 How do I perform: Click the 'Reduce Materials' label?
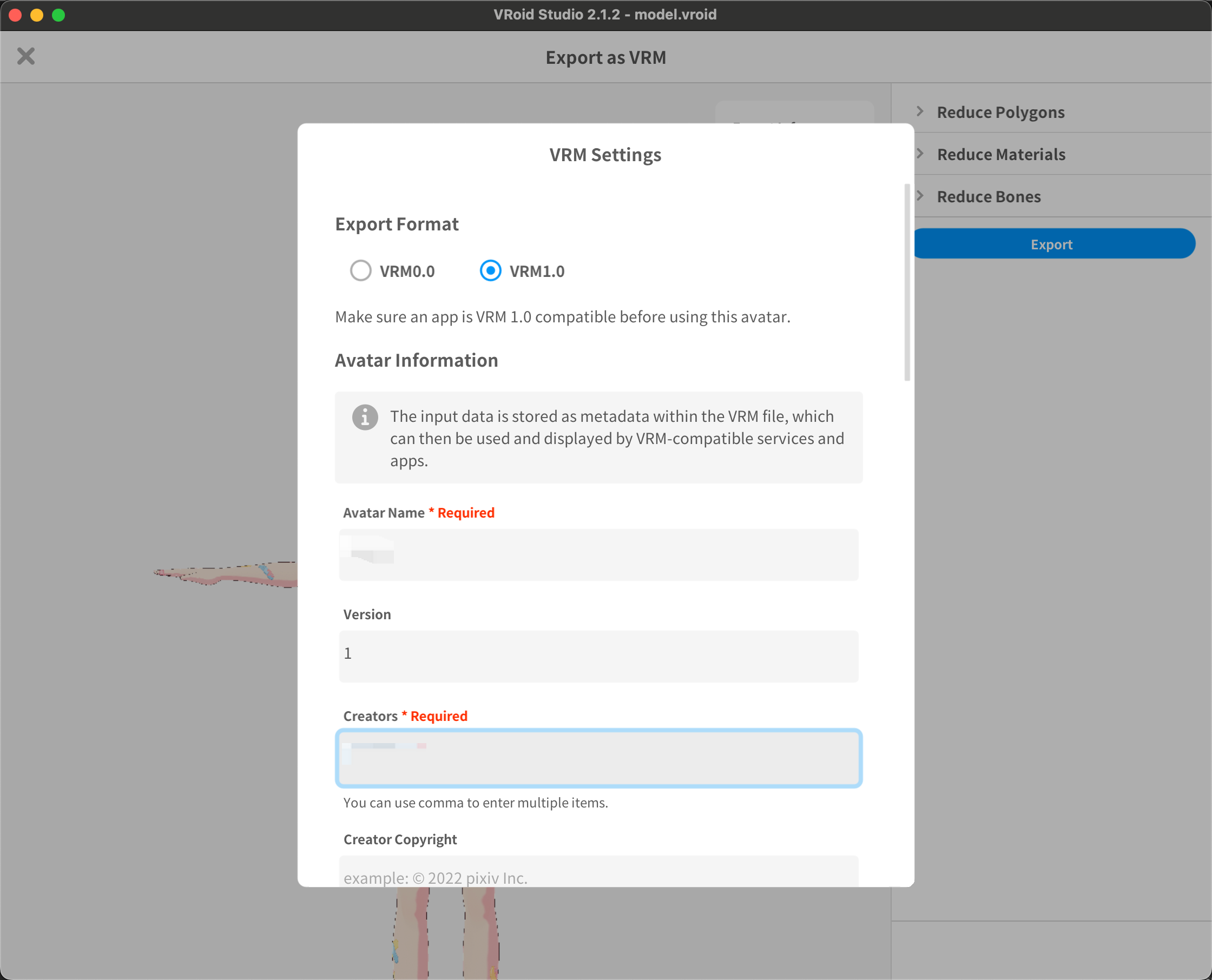(x=1002, y=155)
